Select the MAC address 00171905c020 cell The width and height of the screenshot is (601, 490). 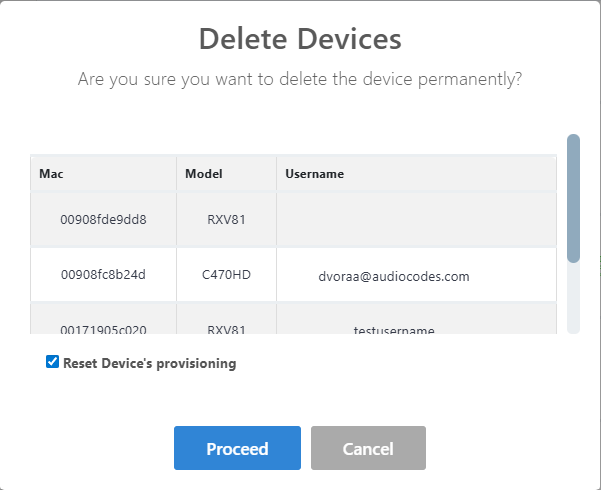tap(104, 328)
